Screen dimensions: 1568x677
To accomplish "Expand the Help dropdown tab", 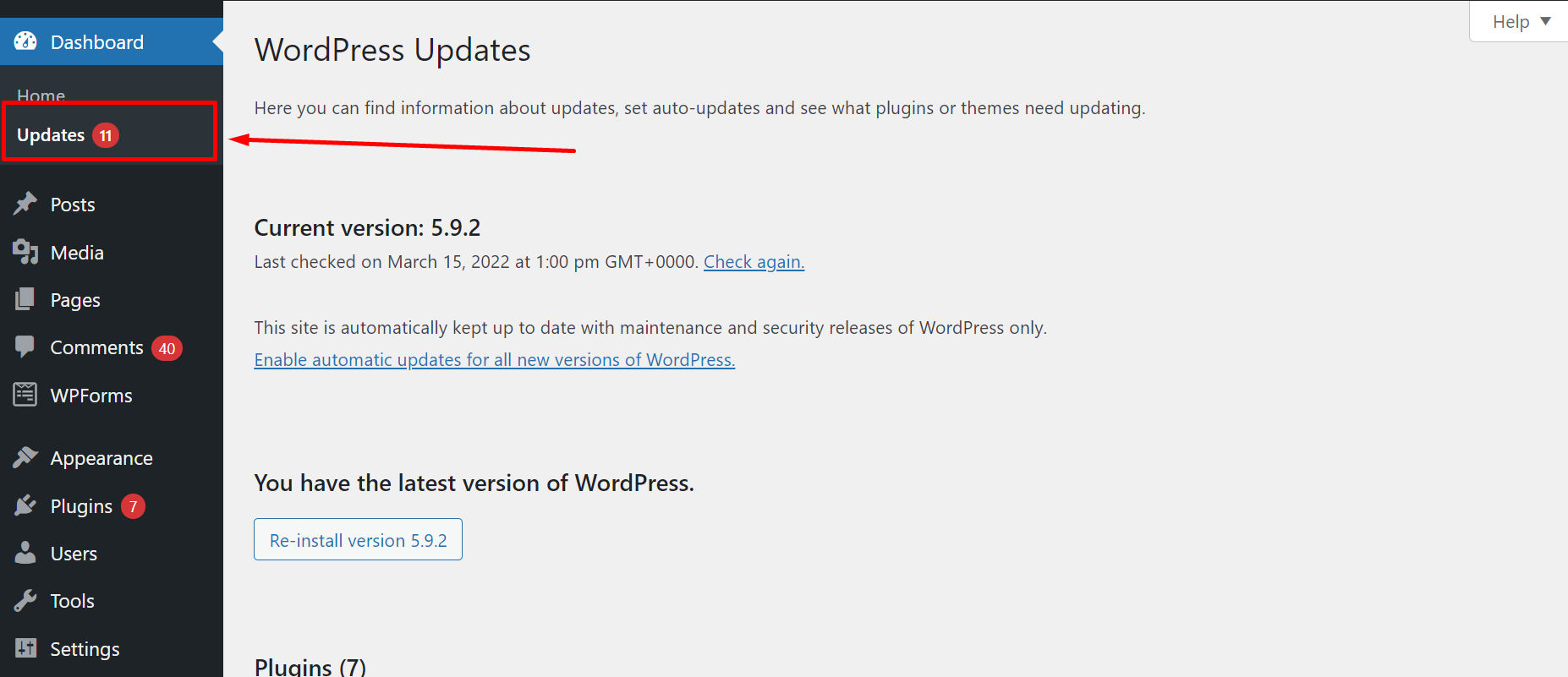I will pos(1520,21).
